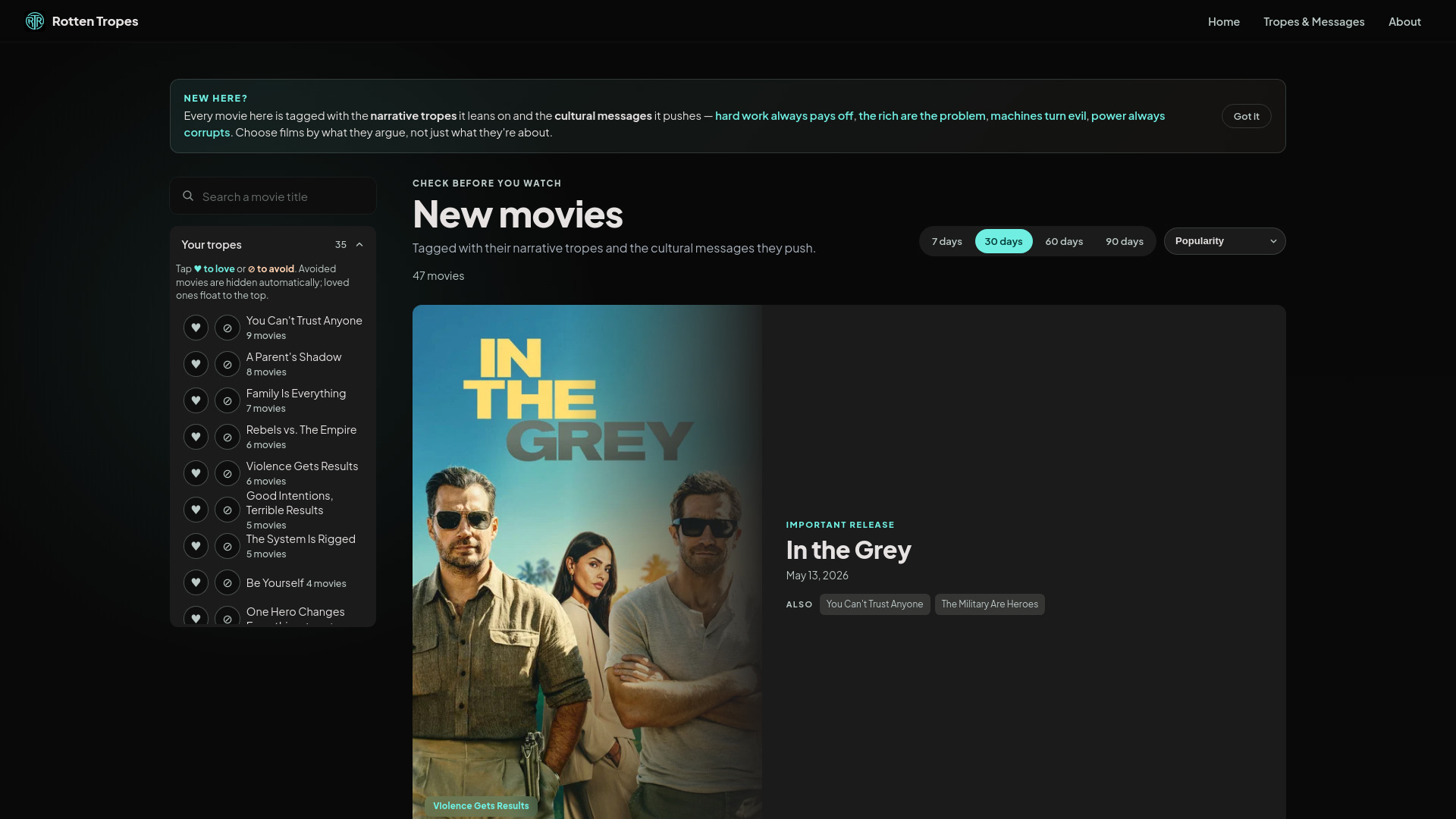Open the In the Grey poster
The height and width of the screenshot is (819, 1456).
(x=588, y=562)
